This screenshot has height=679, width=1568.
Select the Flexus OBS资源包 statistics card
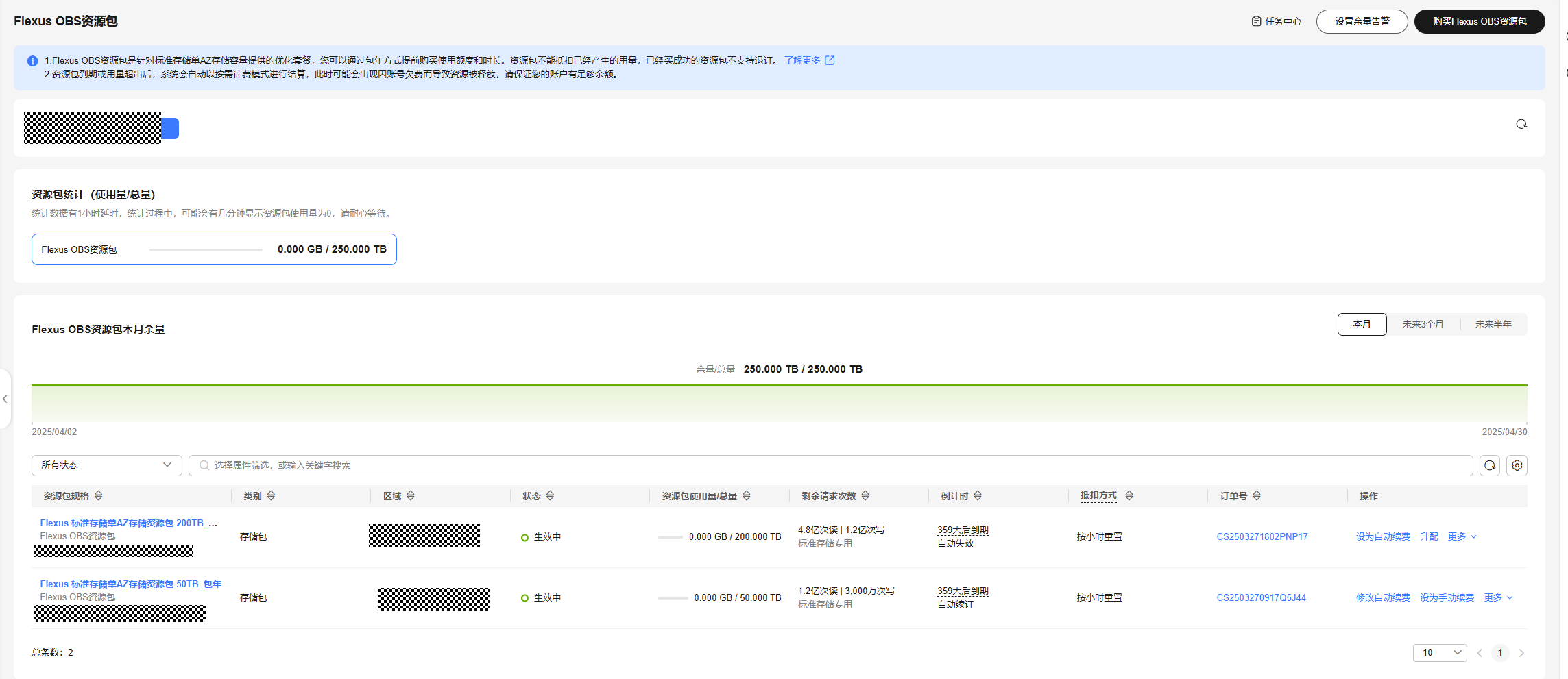[x=214, y=249]
